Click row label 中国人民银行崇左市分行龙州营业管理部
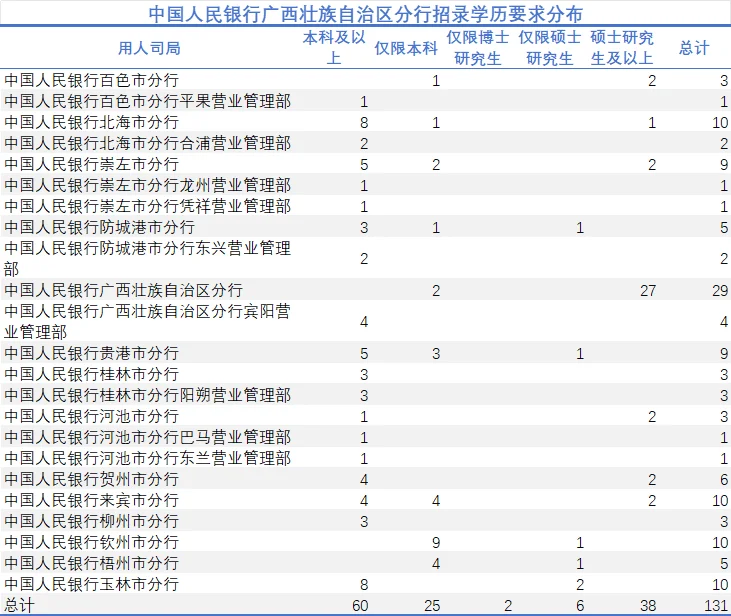 tap(147, 185)
